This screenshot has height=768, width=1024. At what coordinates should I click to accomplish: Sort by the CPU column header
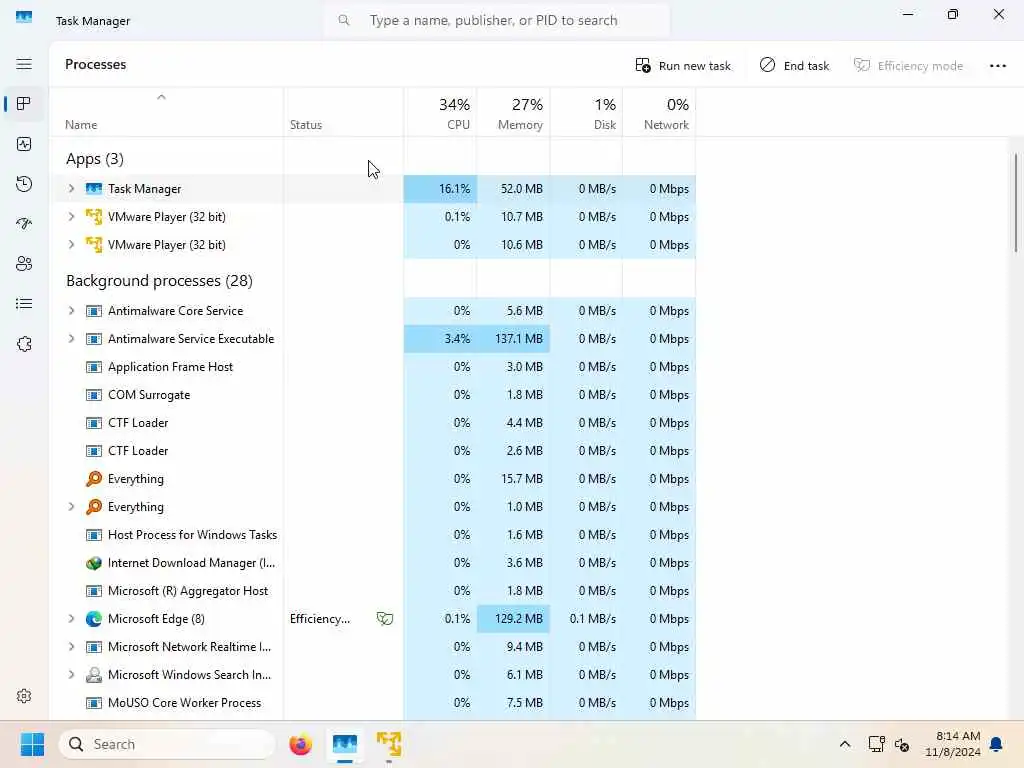point(441,114)
